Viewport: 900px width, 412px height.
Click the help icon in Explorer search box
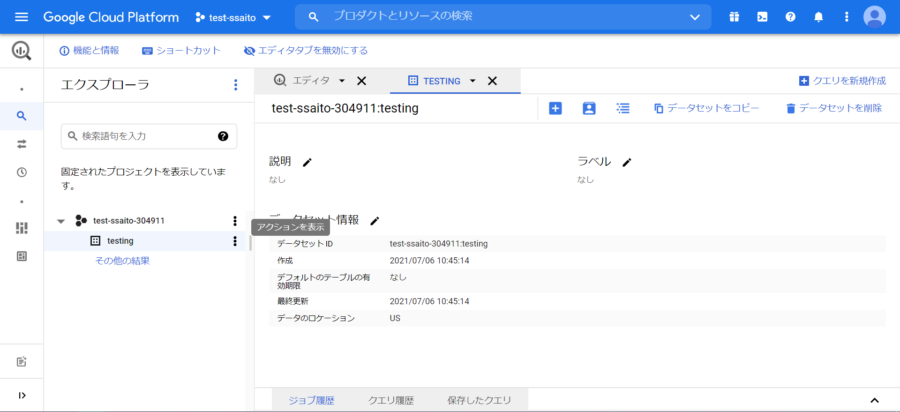(223, 136)
